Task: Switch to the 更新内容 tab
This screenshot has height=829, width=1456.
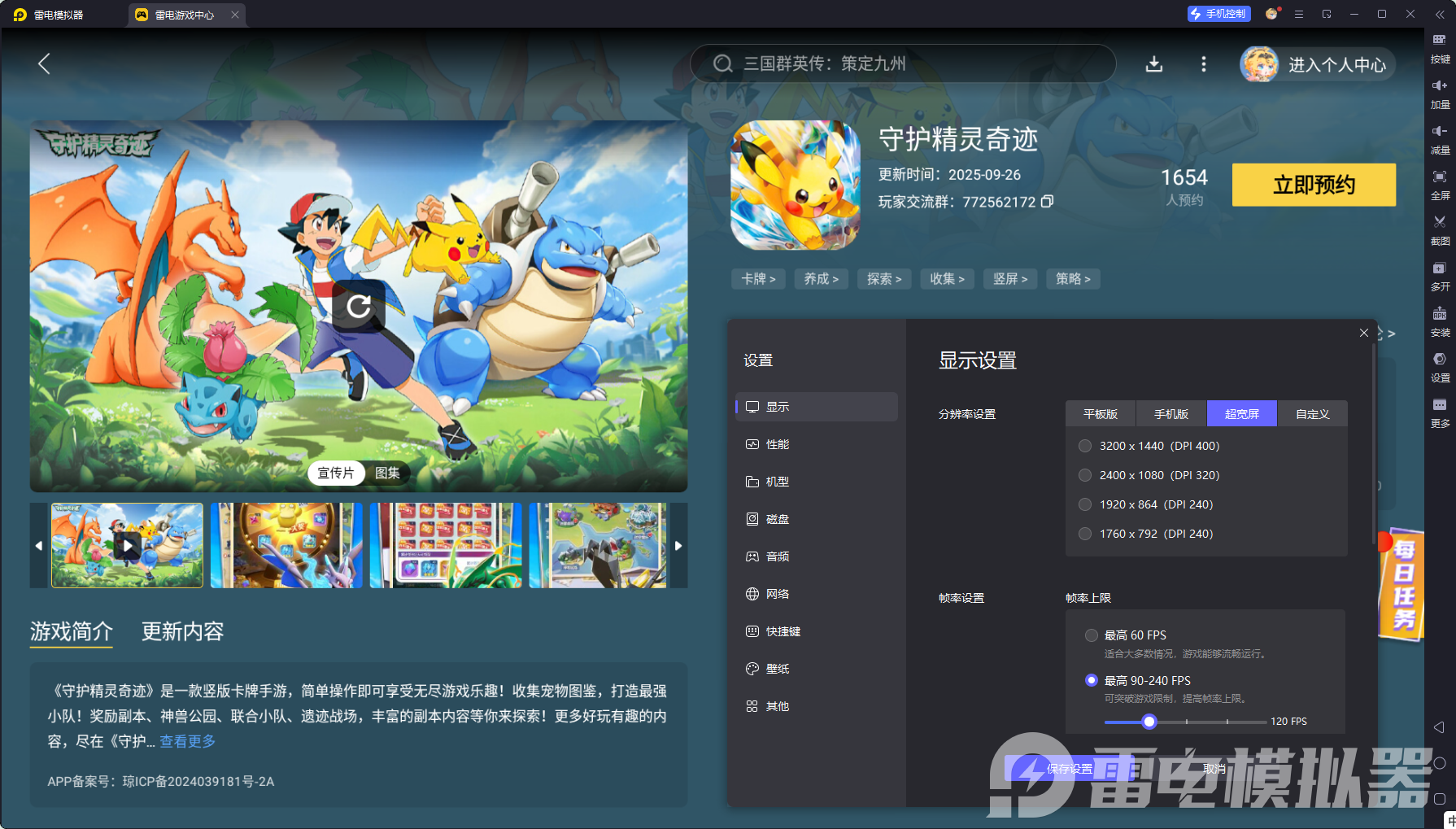Action: tap(183, 631)
